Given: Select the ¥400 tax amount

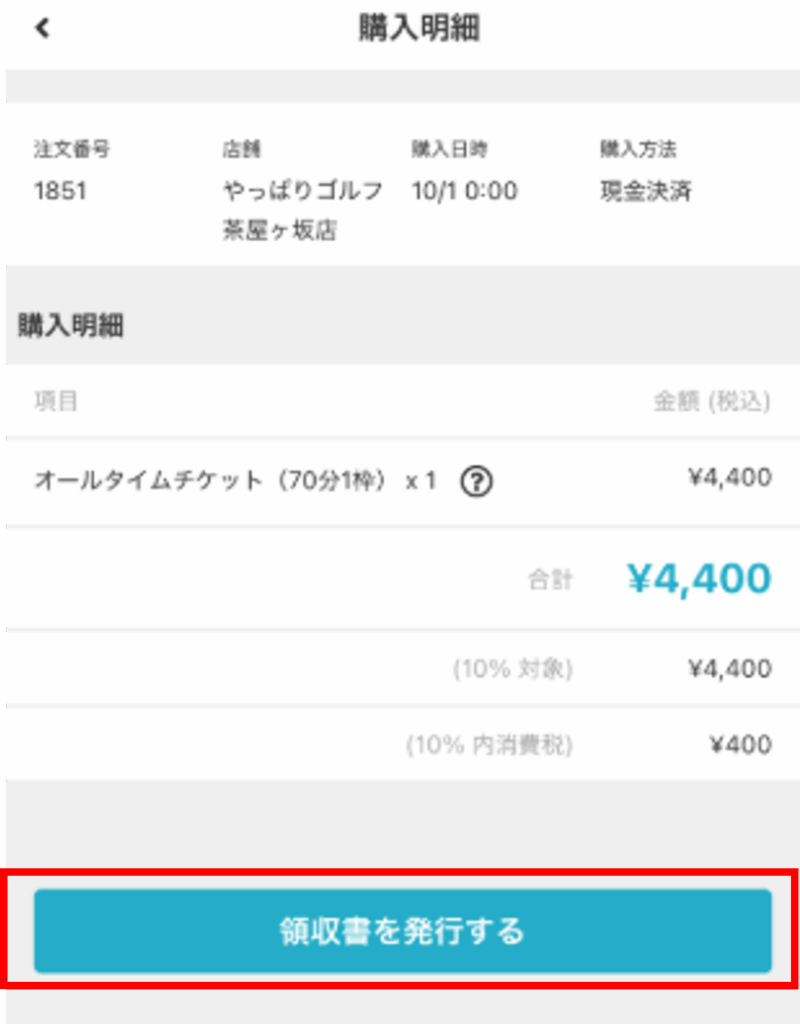Looking at the screenshot, I should coord(740,745).
